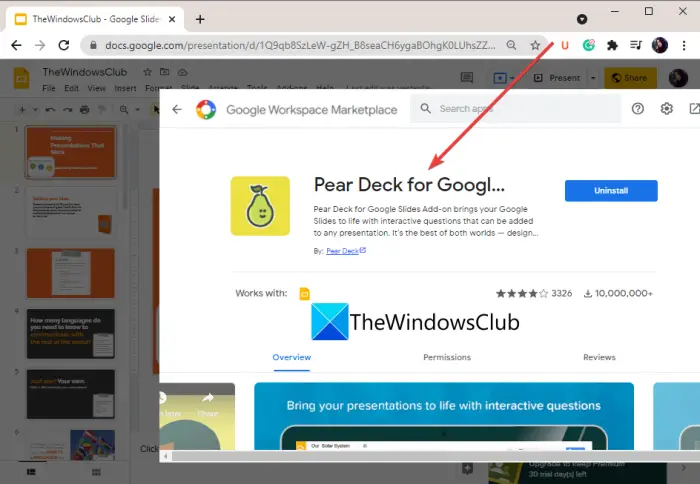This screenshot has width=700, height=484.
Task: Click the cloud document status icon
Action: 183,72
